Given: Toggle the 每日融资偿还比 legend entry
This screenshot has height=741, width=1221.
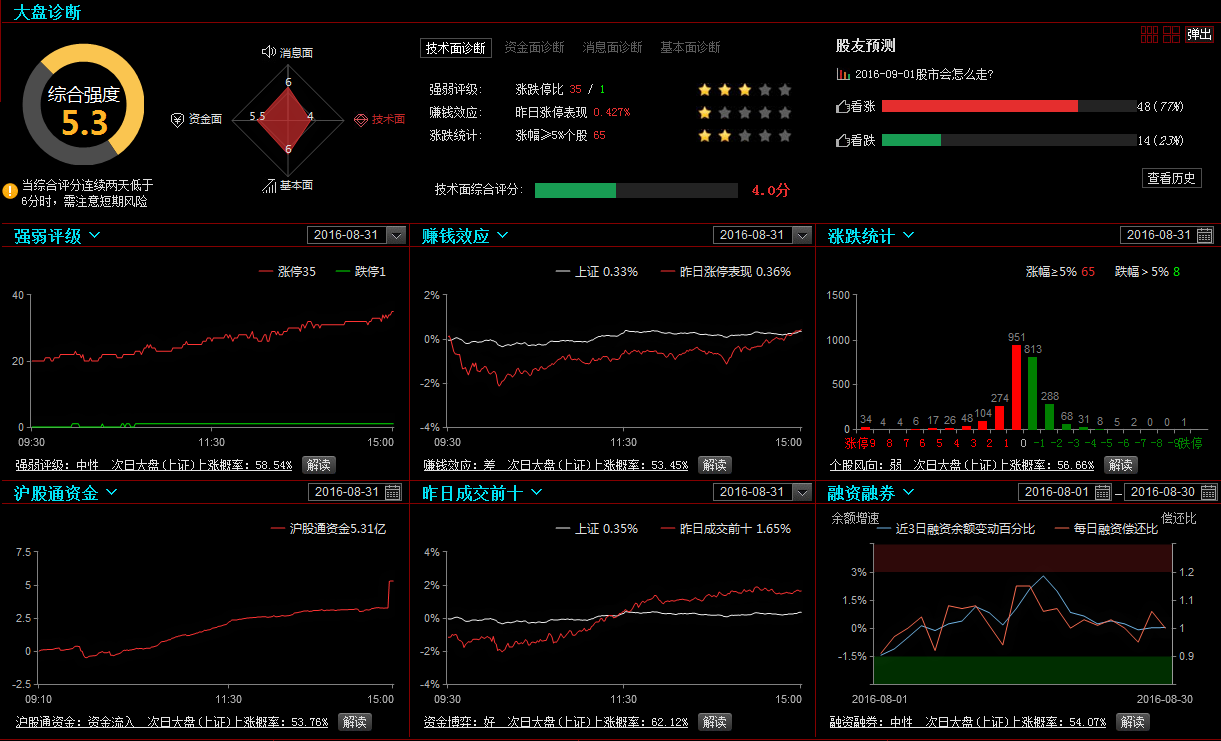Looking at the screenshot, I should [1106, 528].
